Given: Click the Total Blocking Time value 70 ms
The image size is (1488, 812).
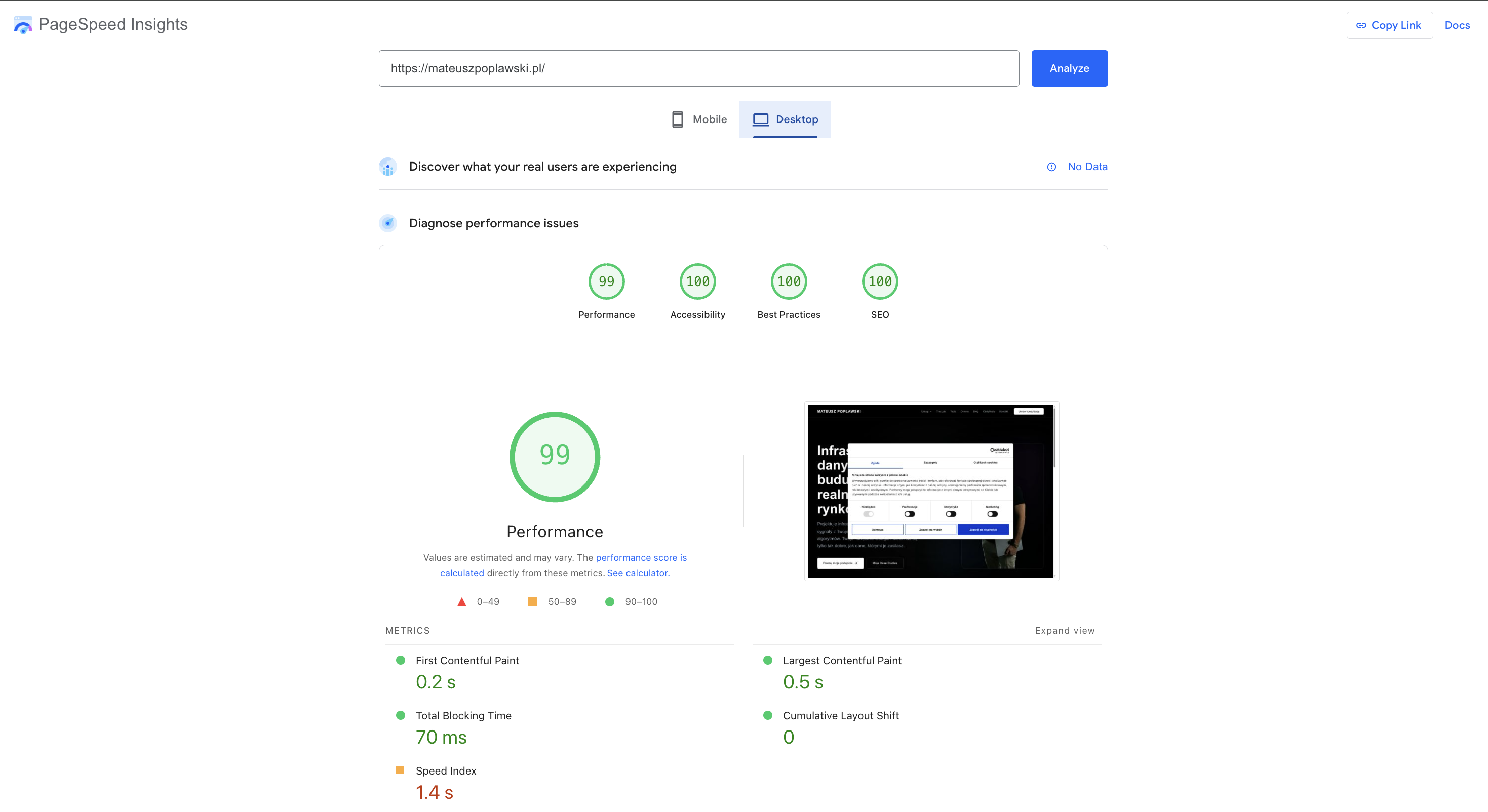Looking at the screenshot, I should pyautogui.click(x=441, y=737).
